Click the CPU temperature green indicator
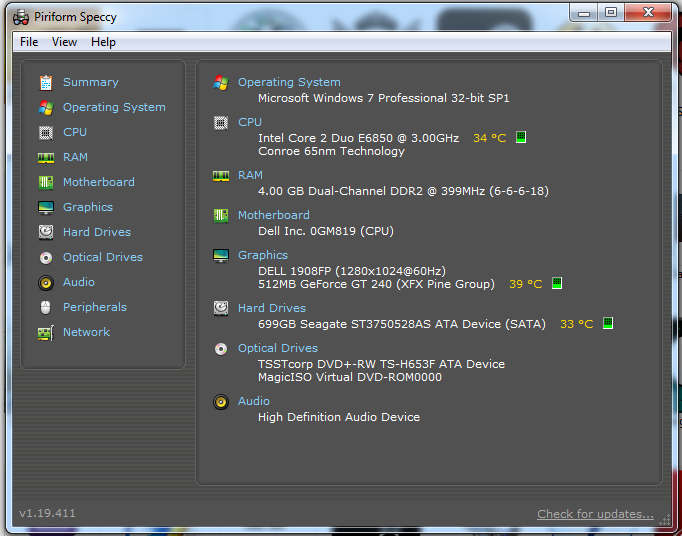The height and width of the screenshot is (536, 682). [521, 138]
